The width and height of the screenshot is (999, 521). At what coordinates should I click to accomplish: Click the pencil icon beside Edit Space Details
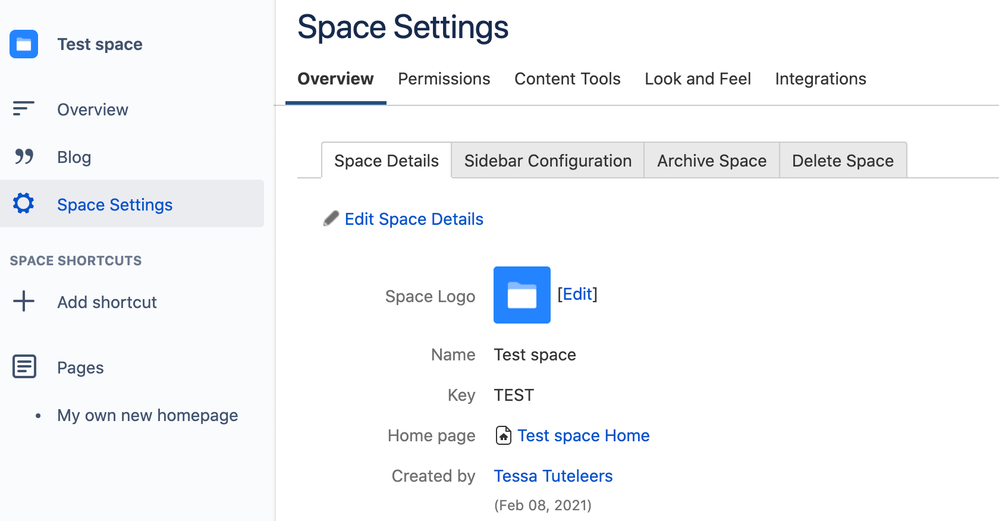(x=331, y=219)
